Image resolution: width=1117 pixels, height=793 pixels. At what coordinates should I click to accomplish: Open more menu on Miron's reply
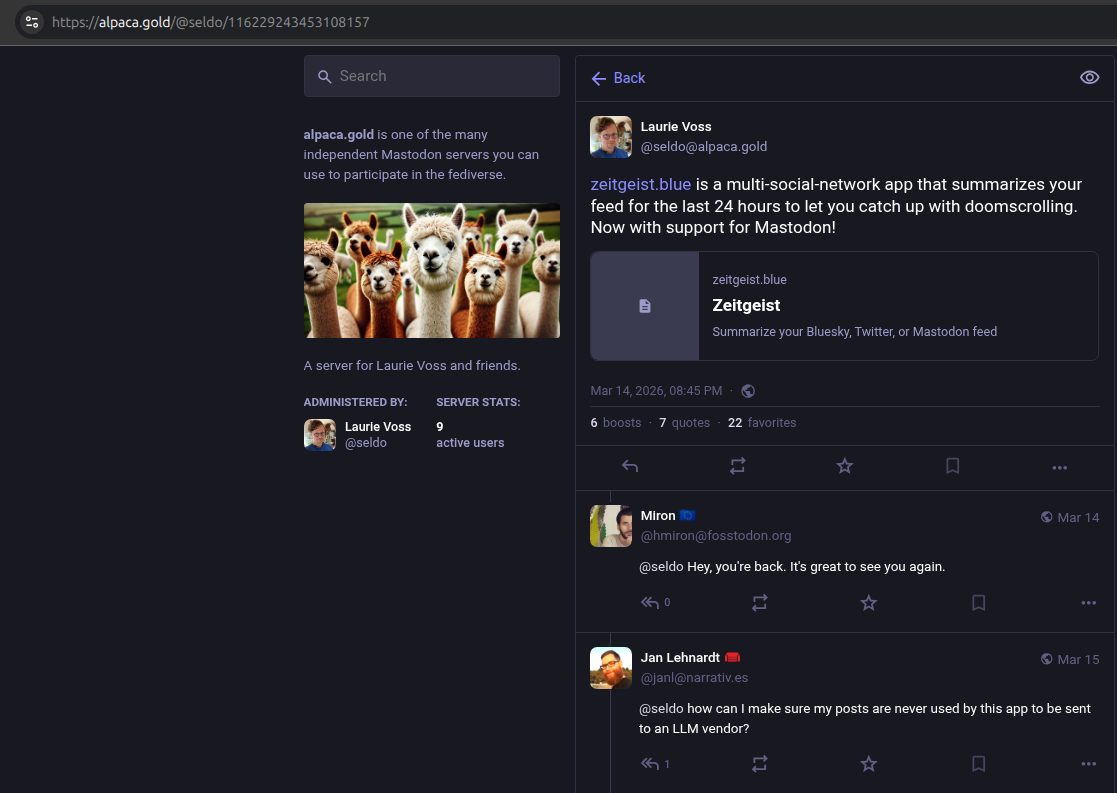pyautogui.click(x=1089, y=603)
